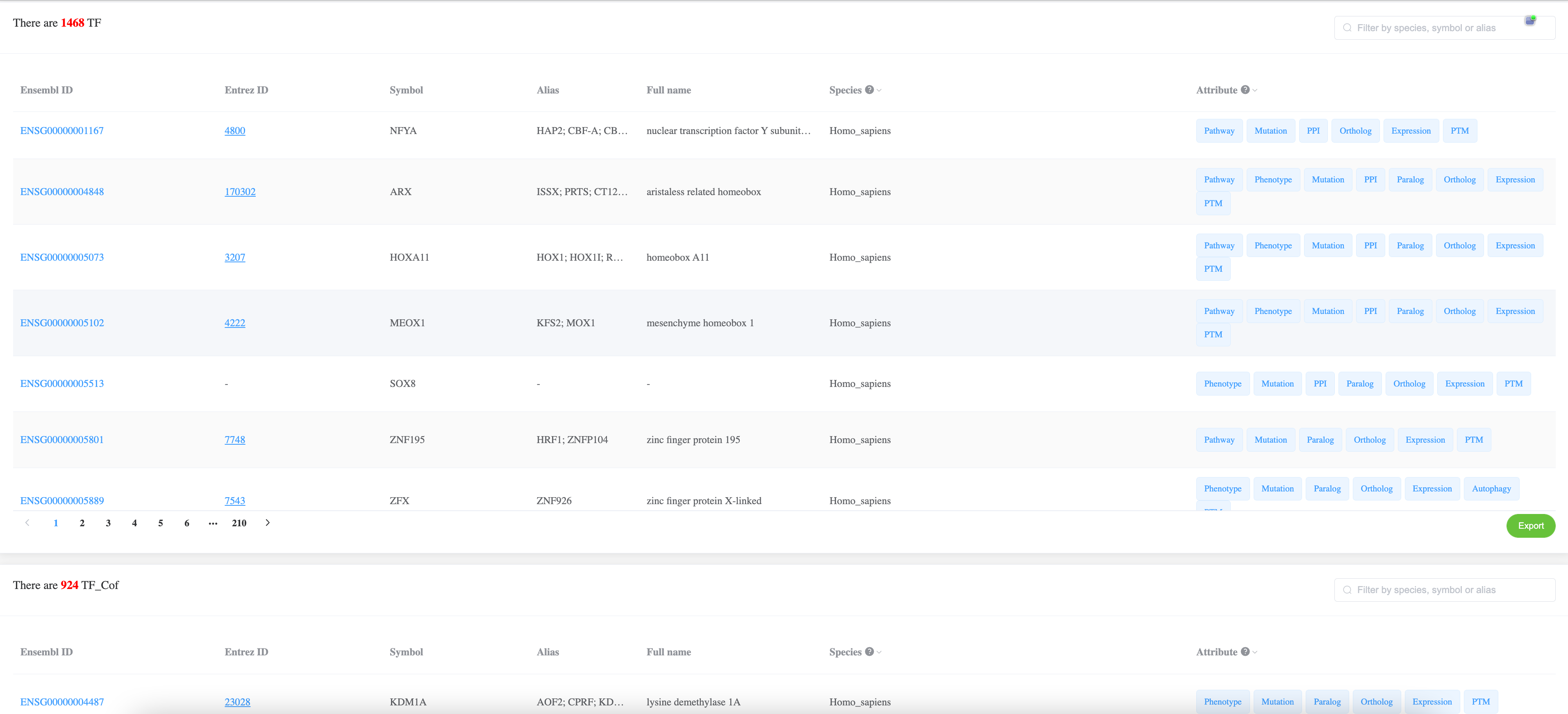
Task: Click the Phenotype tag for HOXA11
Action: (x=1273, y=245)
